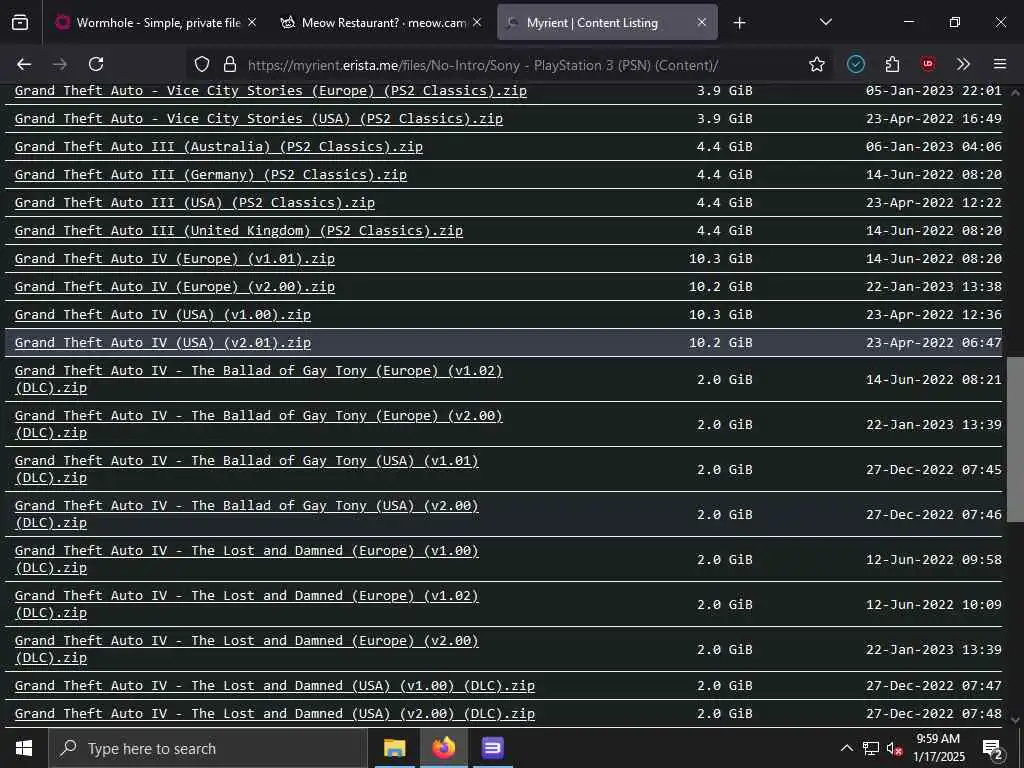The width and height of the screenshot is (1024, 768).
Task: Open a new tab with plus
Action: coord(739,23)
